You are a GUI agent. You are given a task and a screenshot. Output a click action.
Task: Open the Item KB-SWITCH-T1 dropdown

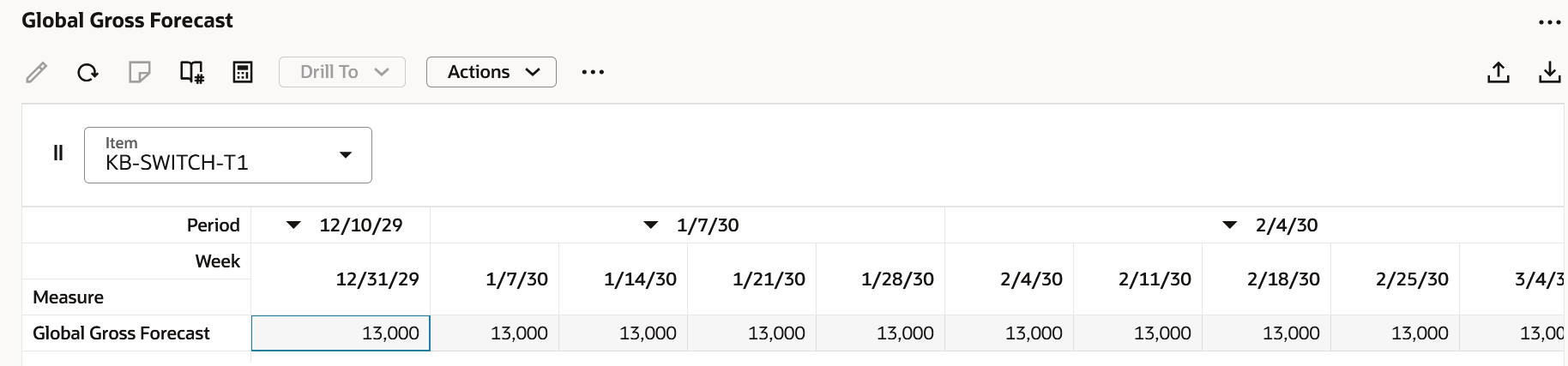[228, 155]
